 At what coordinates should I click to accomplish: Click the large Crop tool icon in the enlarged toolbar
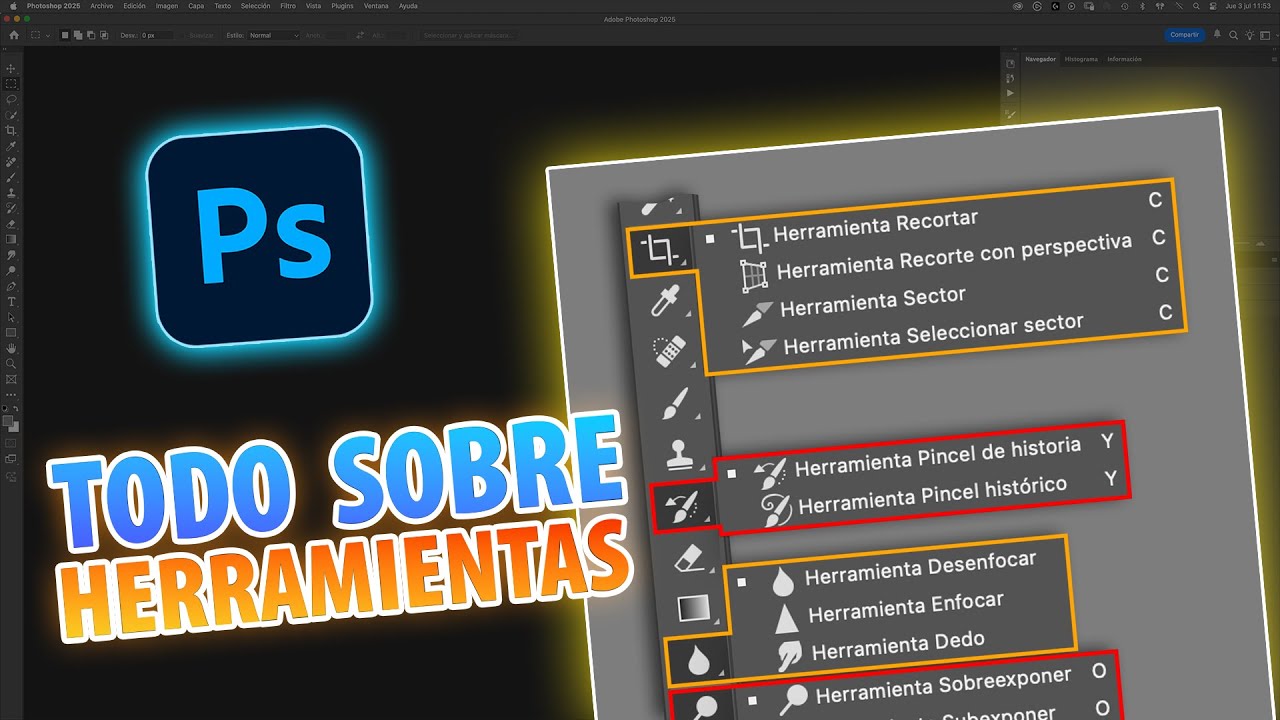tap(662, 250)
